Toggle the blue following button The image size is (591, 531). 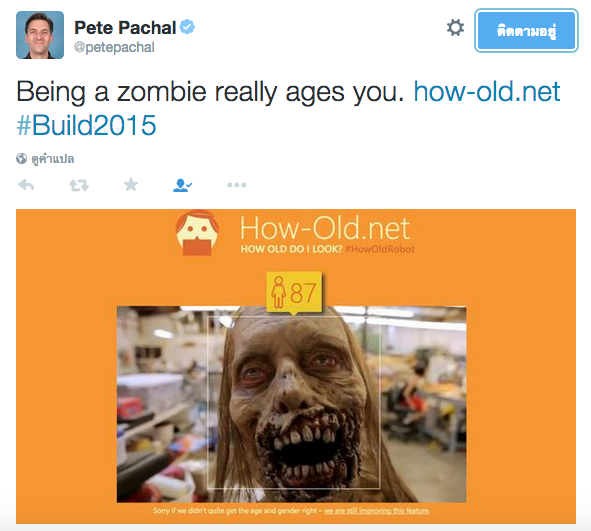[x=526, y=31]
